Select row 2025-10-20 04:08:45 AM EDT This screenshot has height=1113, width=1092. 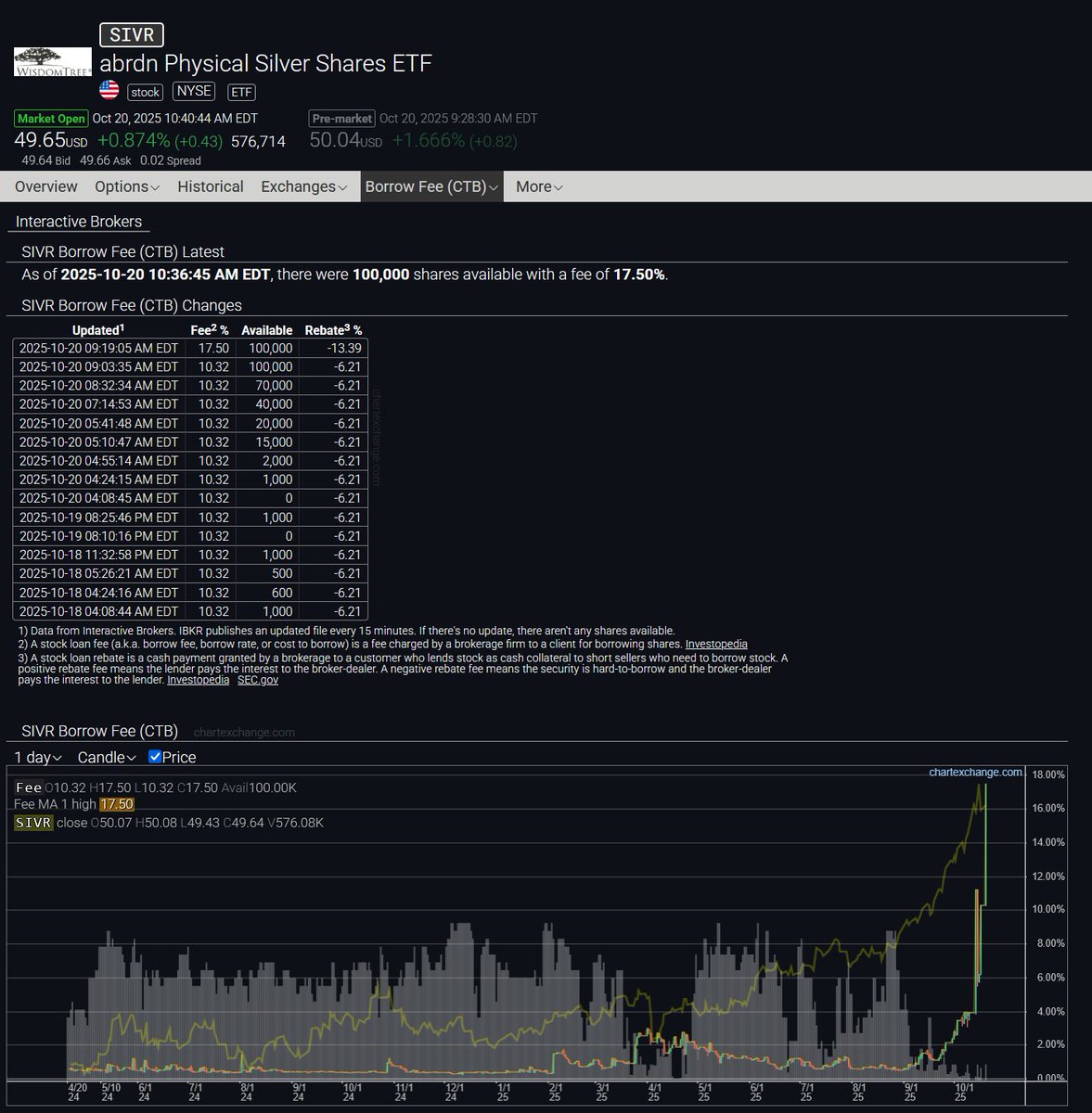tap(190, 498)
